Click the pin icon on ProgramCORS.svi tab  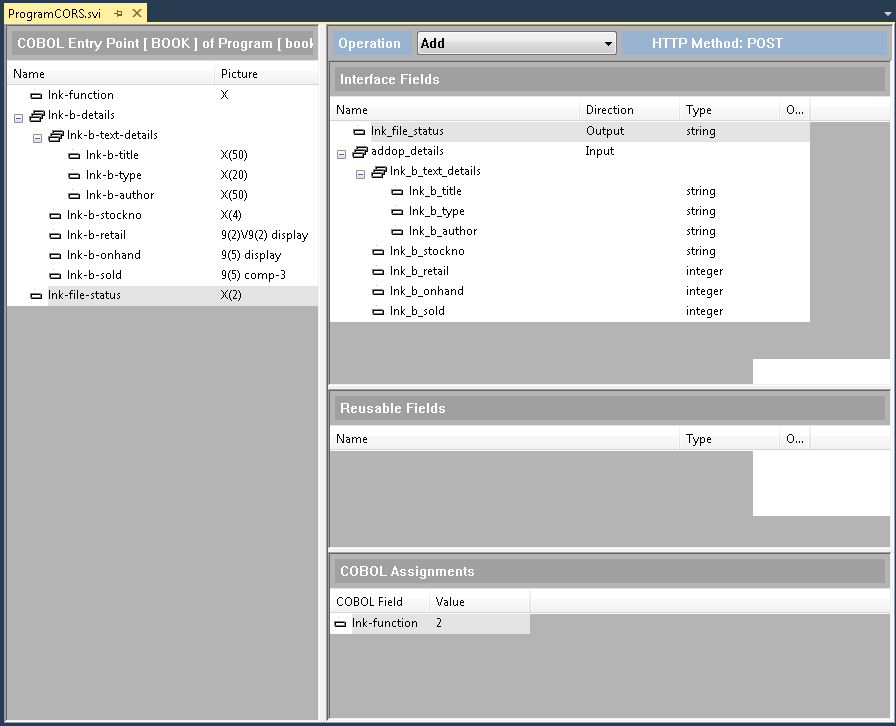(118, 13)
